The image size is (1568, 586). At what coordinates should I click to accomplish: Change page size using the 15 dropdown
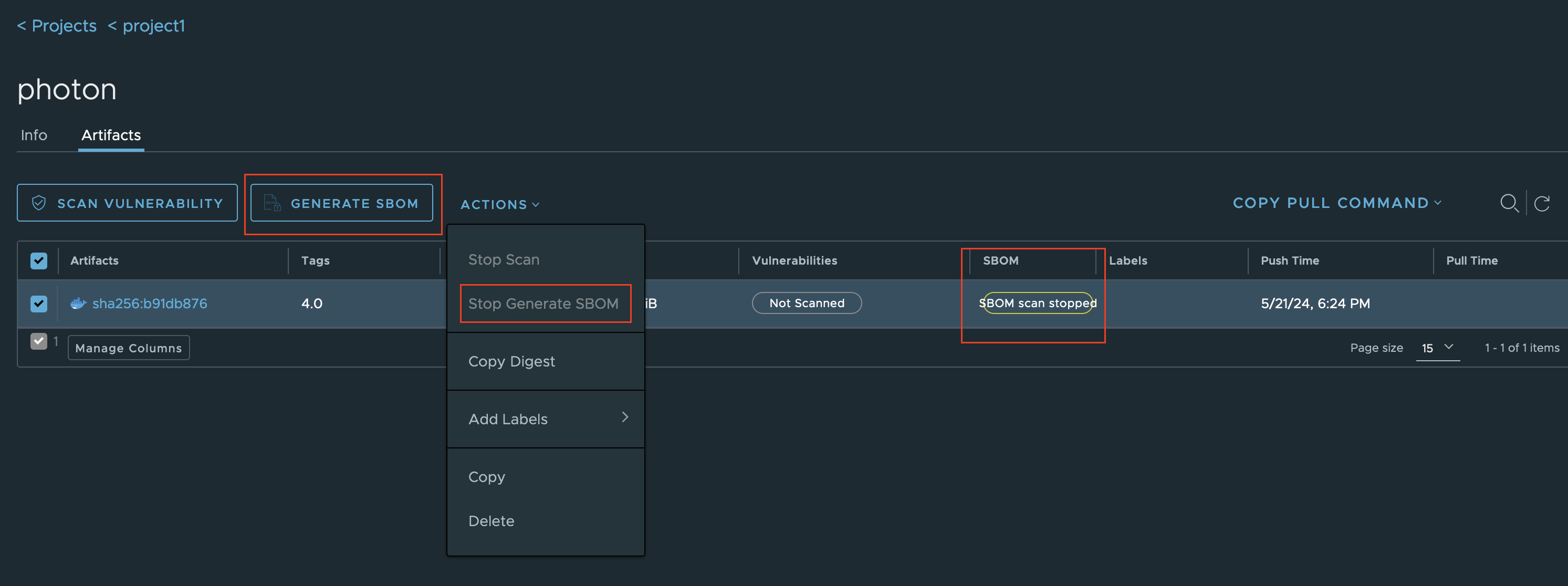[1437, 348]
